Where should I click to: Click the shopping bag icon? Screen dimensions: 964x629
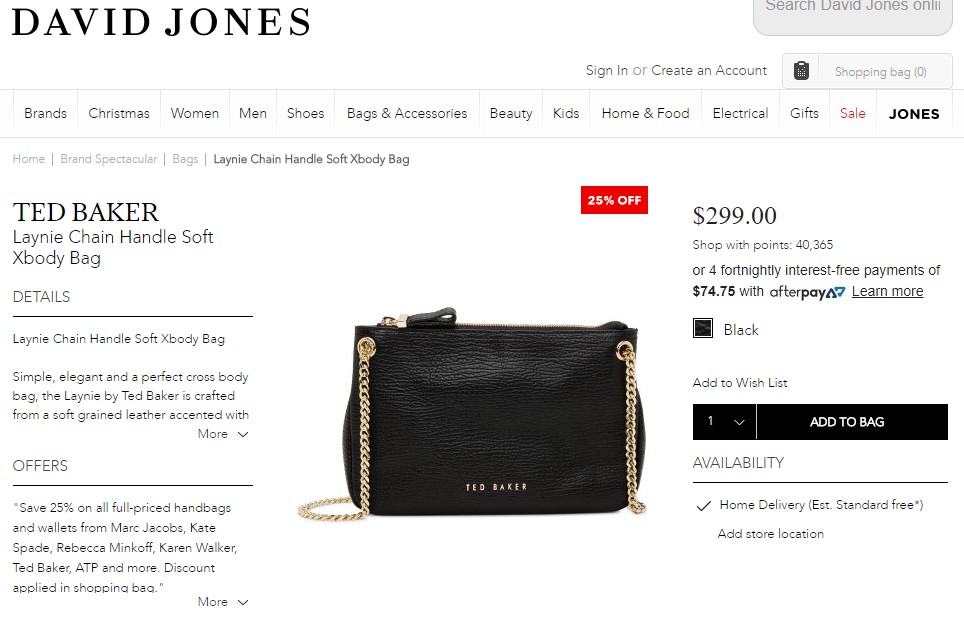(x=800, y=71)
